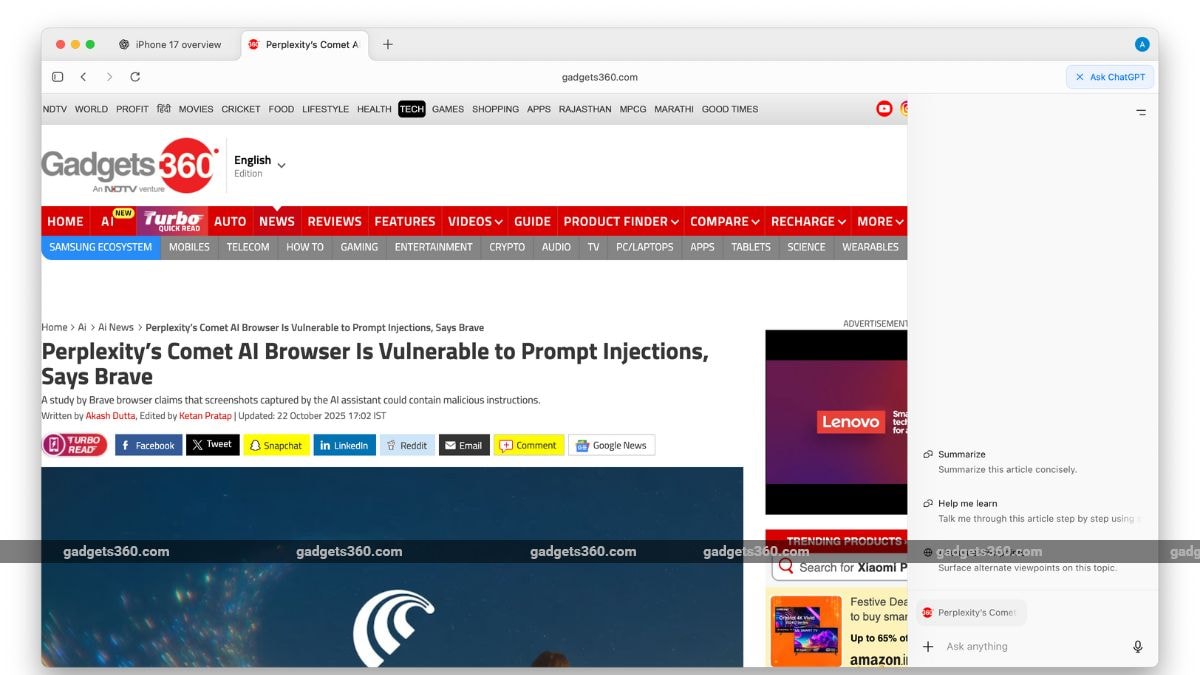Image resolution: width=1200 pixels, height=675 pixels.
Task: Close the Ask ChatGPT sidebar button
Action: [x=1110, y=77]
